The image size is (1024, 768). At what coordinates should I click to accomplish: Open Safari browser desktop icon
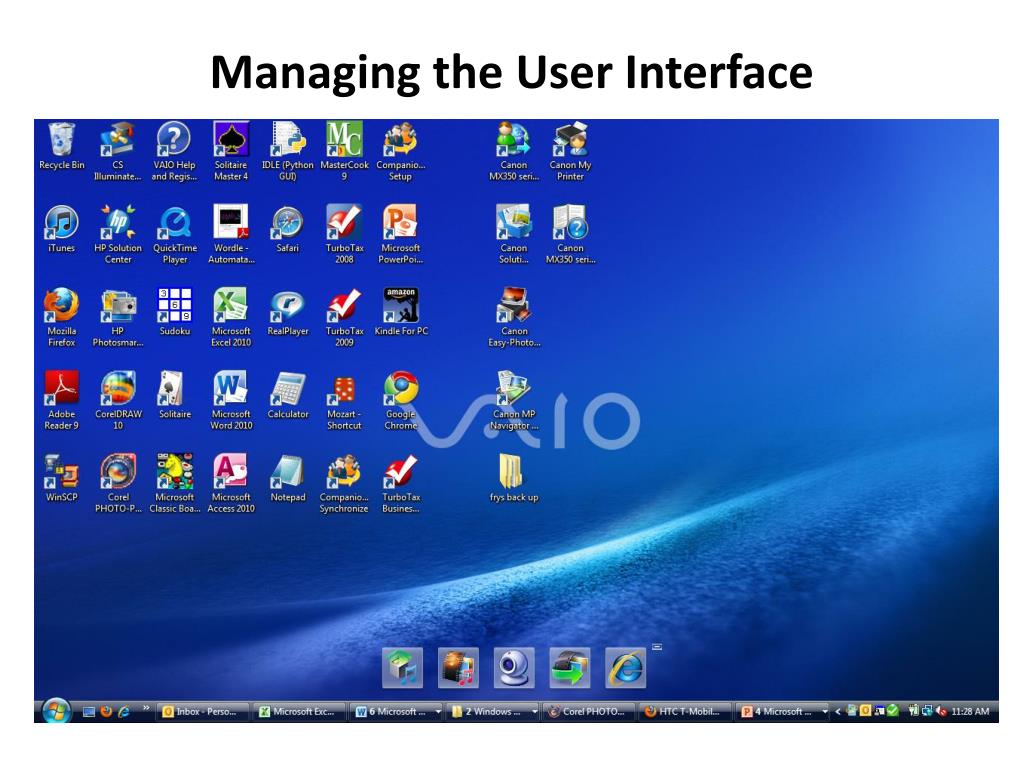point(287,229)
